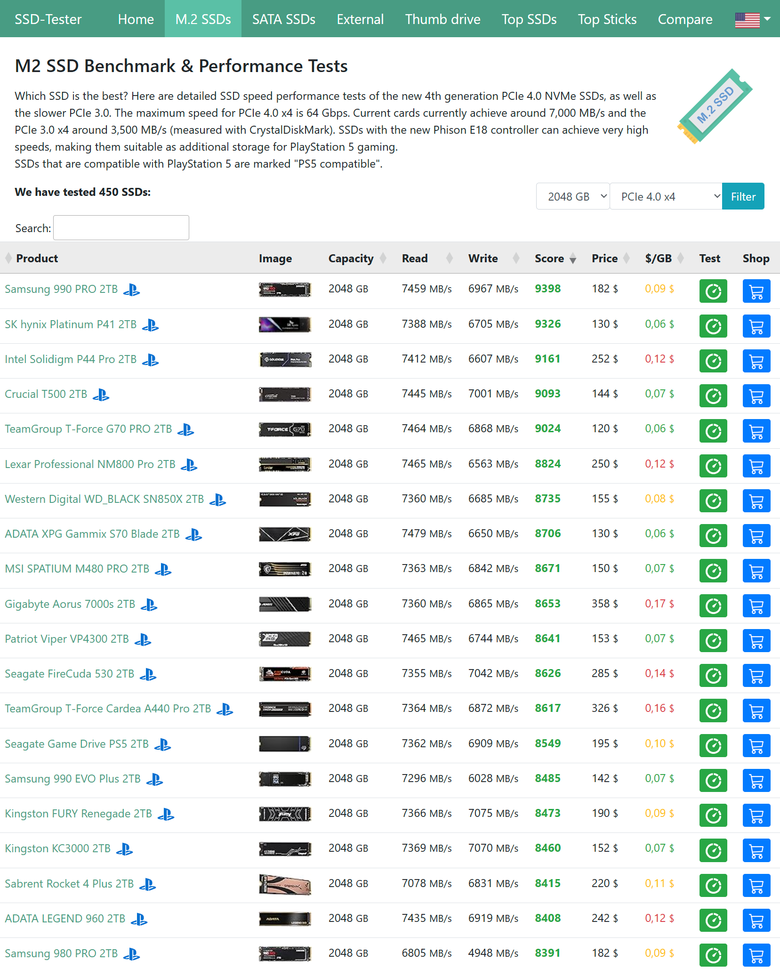The width and height of the screenshot is (780, 969).
Task: Open the language flag dropdown
Action: (752, 20)
